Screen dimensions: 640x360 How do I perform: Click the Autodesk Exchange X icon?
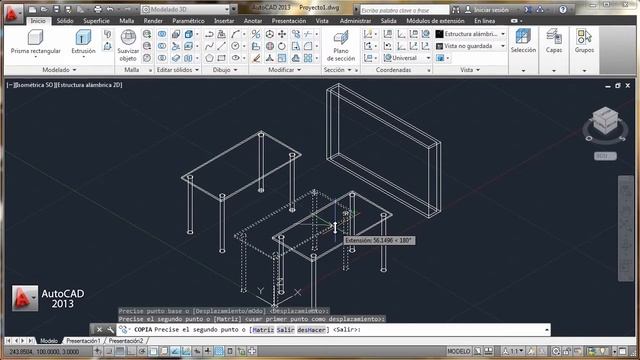pyautogui.click(x=528, y=9)
